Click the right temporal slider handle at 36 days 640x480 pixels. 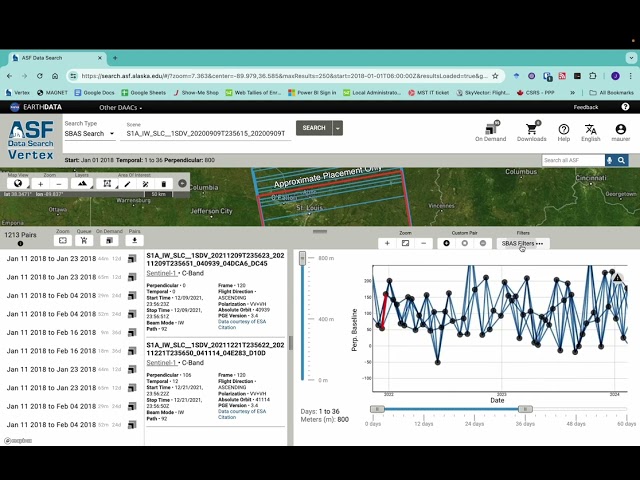(x=525, y=409)
